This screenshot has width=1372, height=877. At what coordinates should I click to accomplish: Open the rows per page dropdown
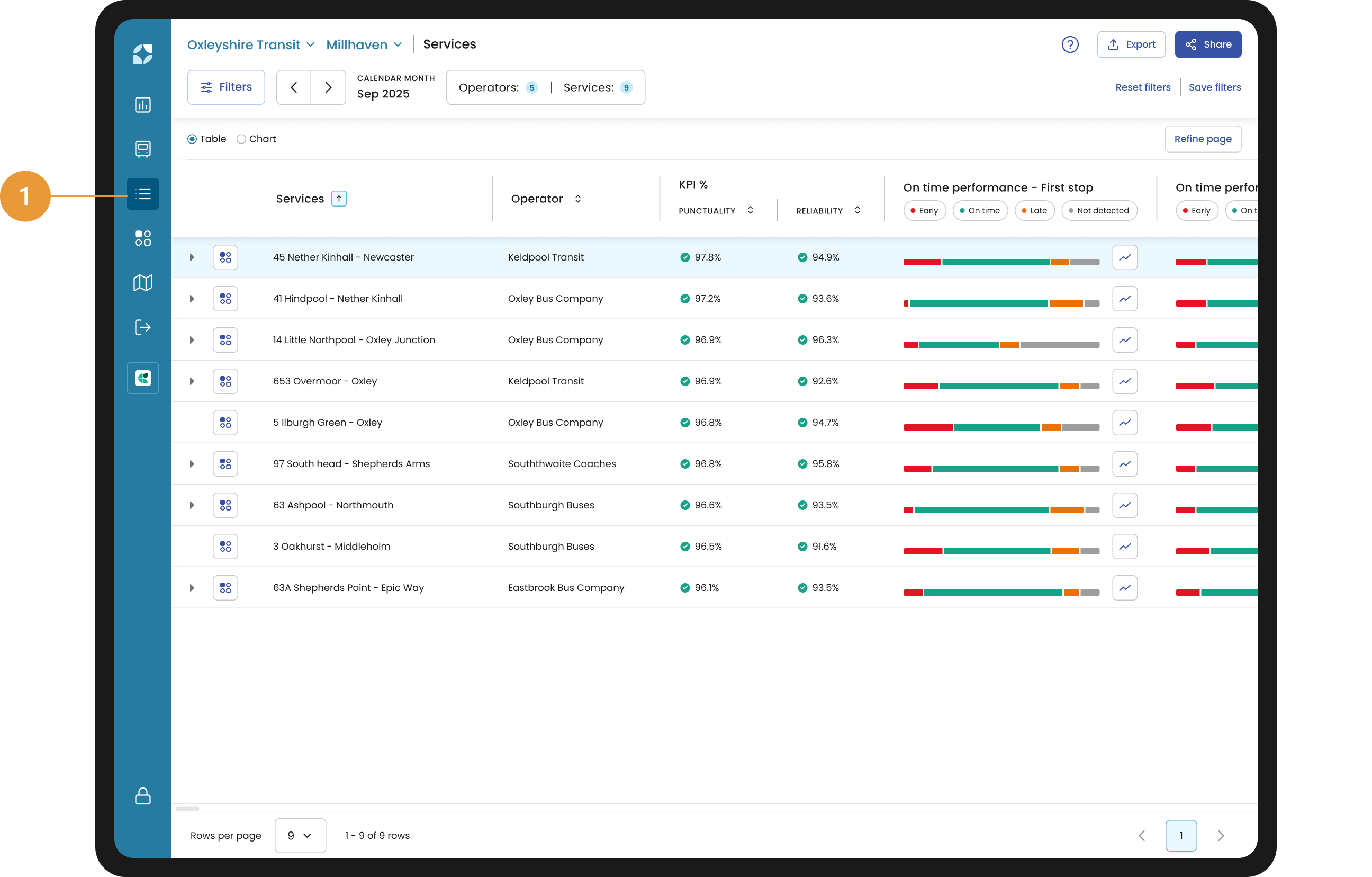(300, 835)
